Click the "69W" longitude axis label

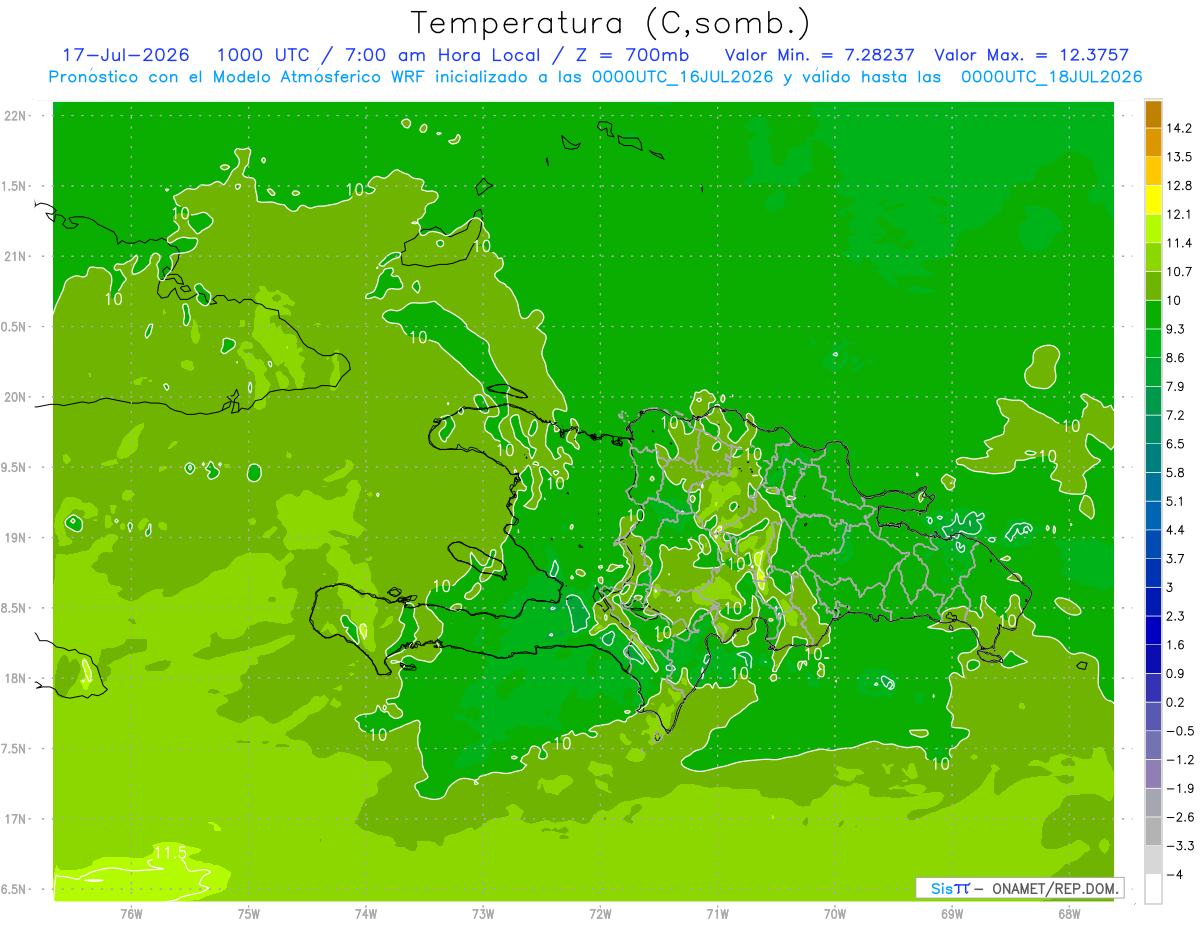pyautogui.click(x=952, y=913)
